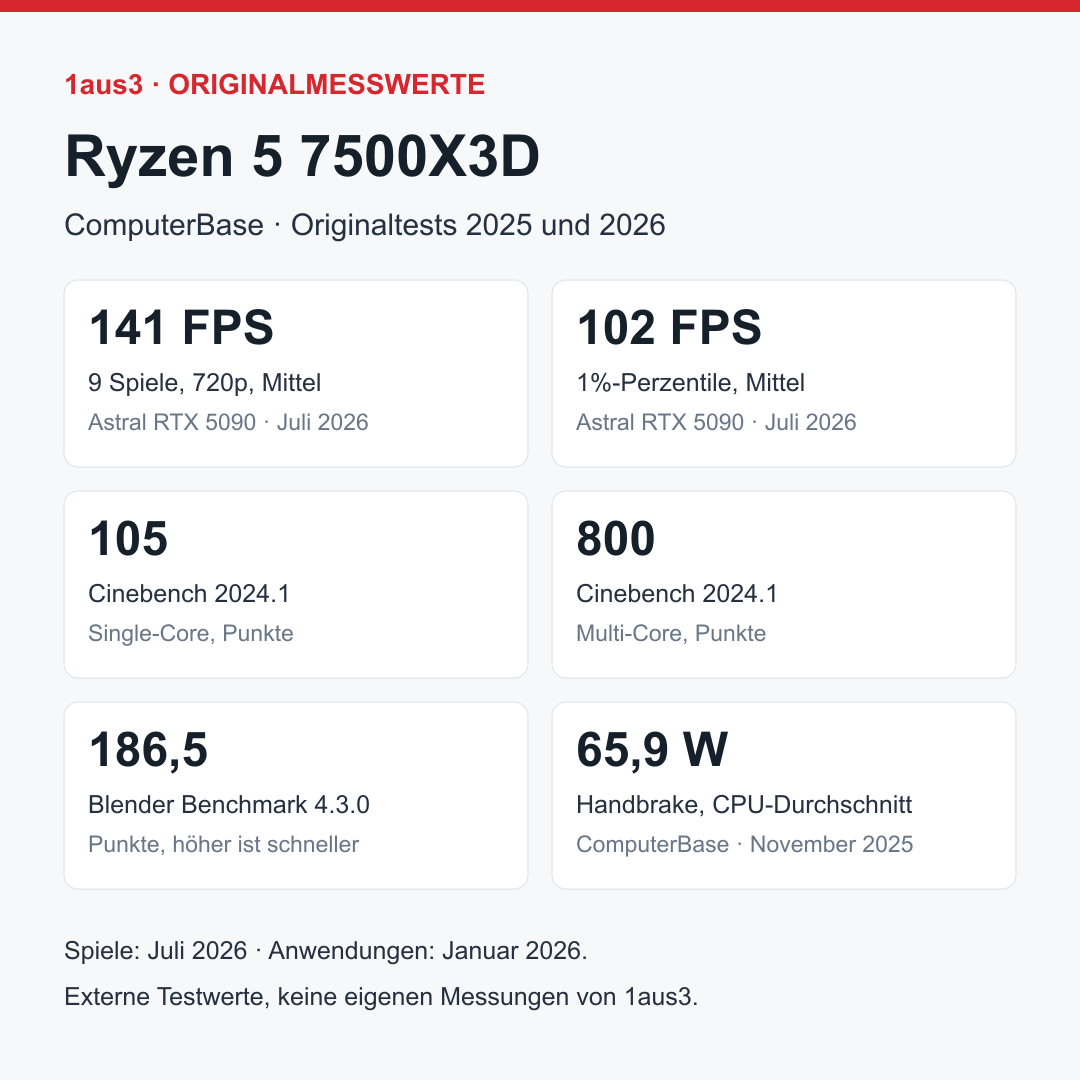
Task: Click 'ComputerBase · November 2025' caption
Action: (x=745, y=844)
